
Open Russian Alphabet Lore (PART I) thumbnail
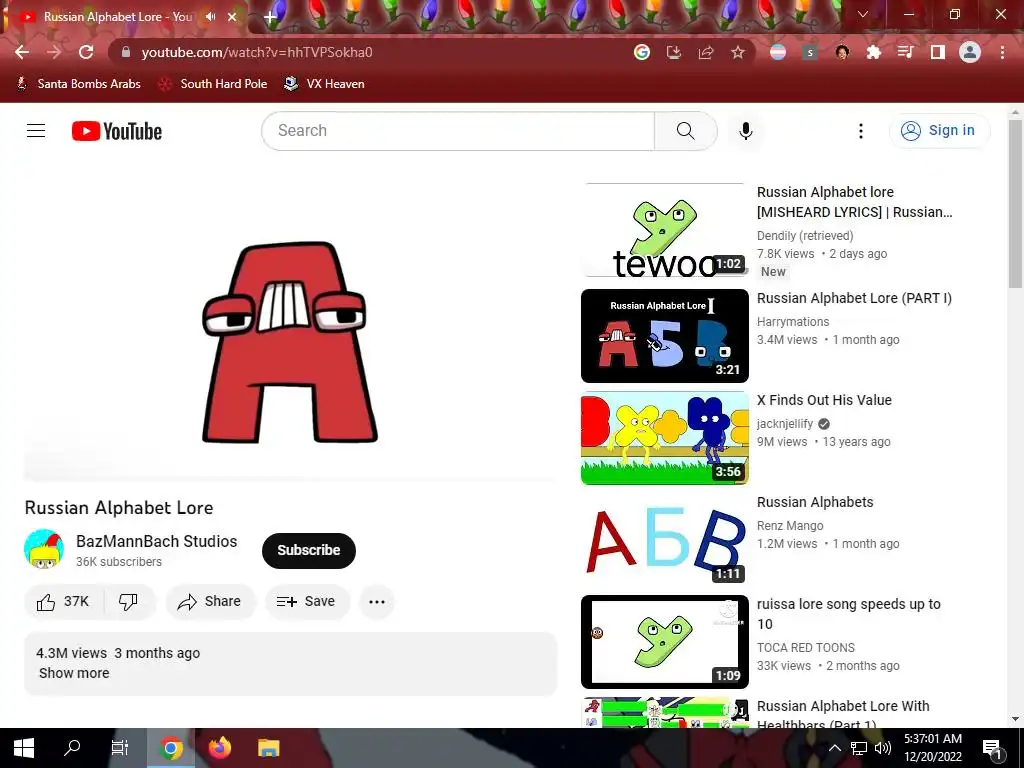pos(664,336)
